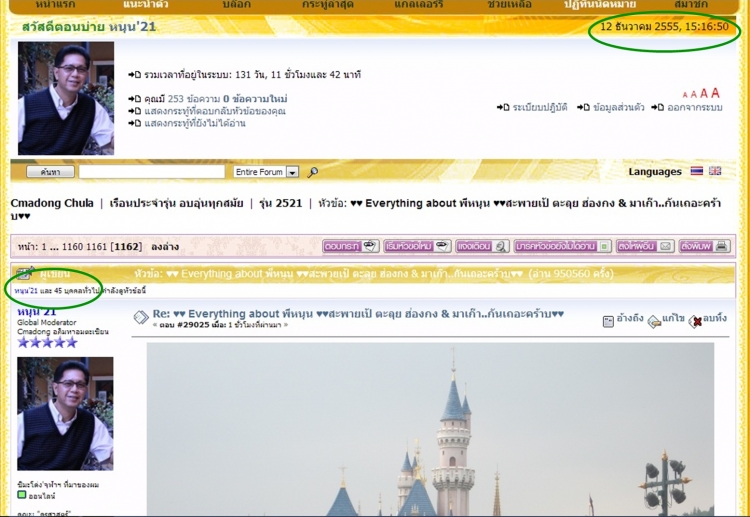750x517 pixels.
Task: Open เรือนประจำรุ่น อบอุ่นทุกสมัย breadcrumb
Action: (176, 203)
